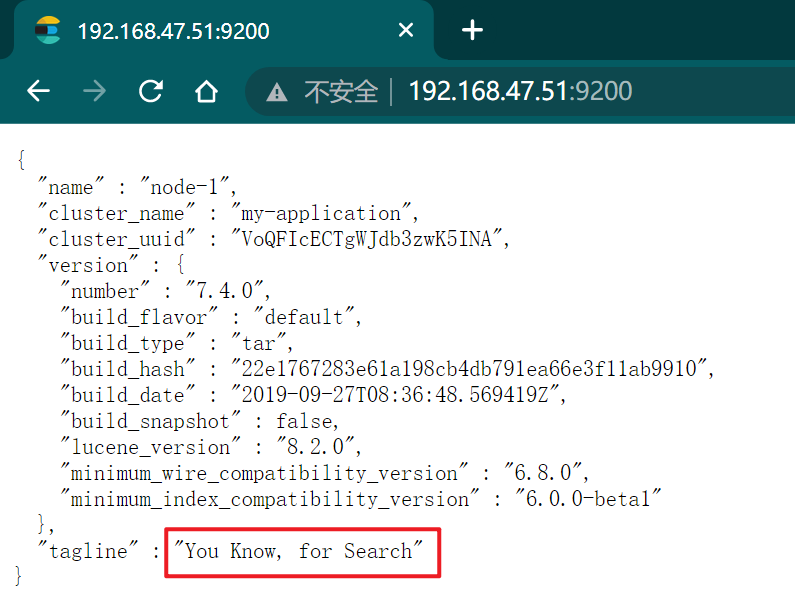Click minimum index compatibility "6.0.0-beta1"
795x616 pixels.
[588, 499]
